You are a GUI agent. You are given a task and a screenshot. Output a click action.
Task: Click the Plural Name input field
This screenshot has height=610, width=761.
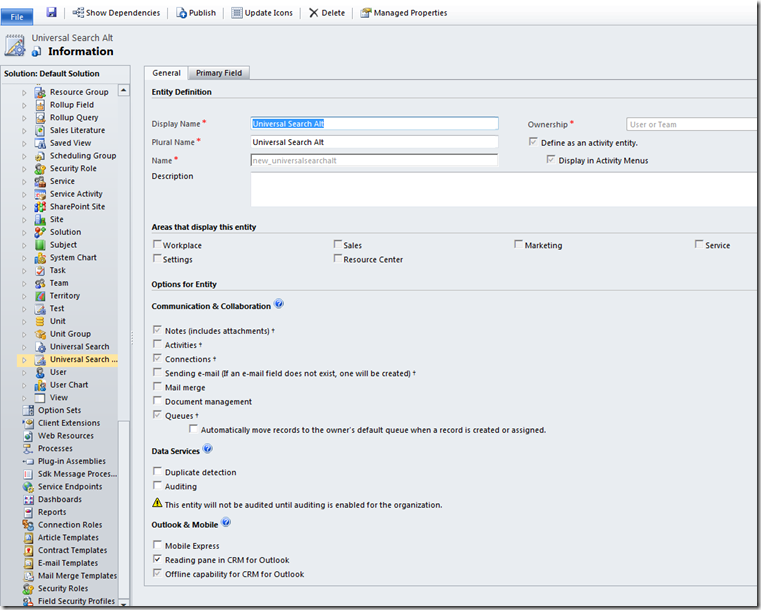tap(374, 142)
